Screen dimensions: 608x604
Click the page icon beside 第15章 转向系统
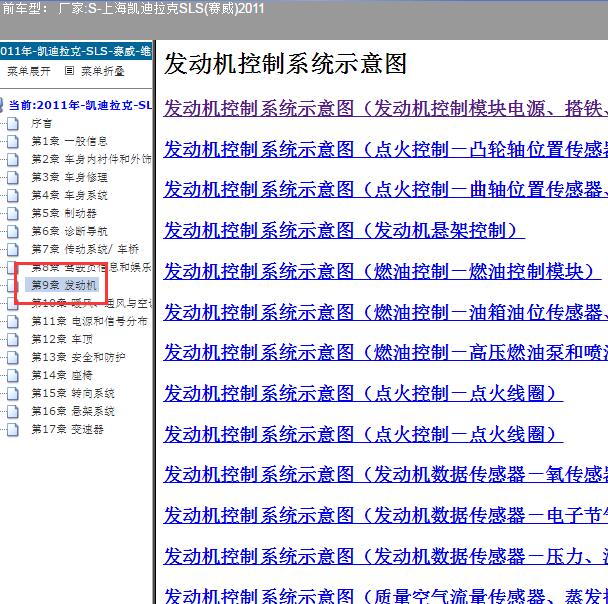tap(13, 394)
